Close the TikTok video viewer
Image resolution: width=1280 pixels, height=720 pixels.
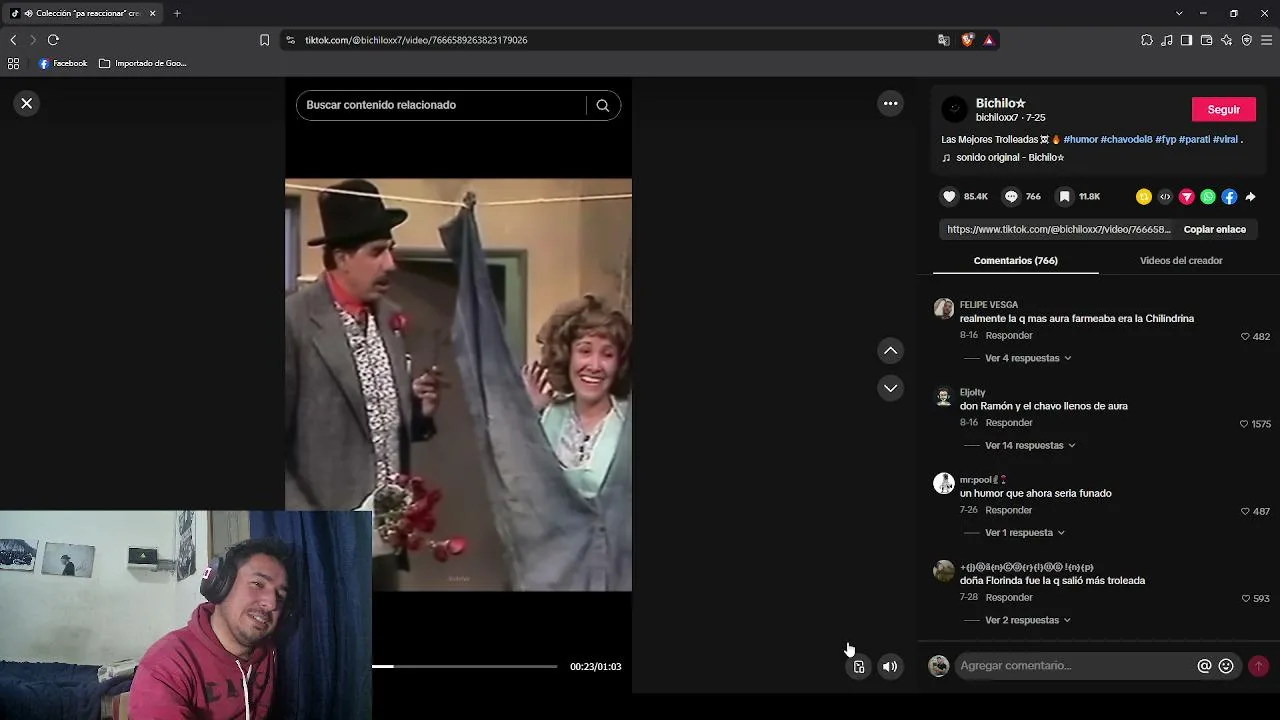pyautogui.click(x=27, y=103)
